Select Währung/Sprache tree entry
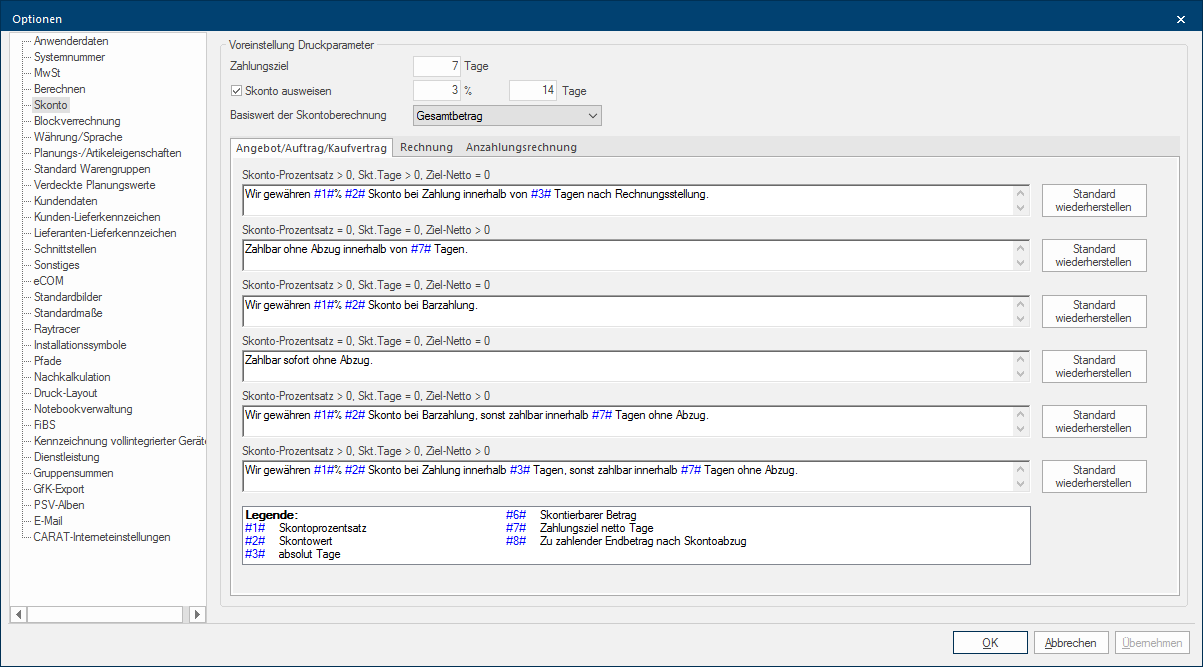1203x667 pixels. pos(76,137)
